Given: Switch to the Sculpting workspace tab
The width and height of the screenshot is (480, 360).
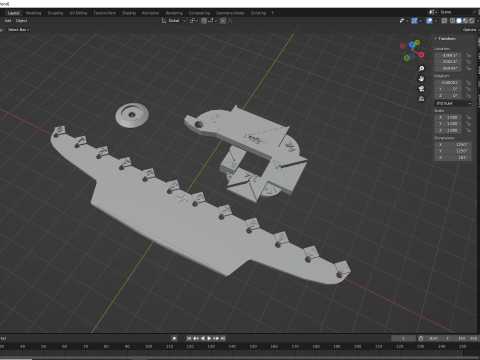Looking at the screenshot, I should [55, 13].
